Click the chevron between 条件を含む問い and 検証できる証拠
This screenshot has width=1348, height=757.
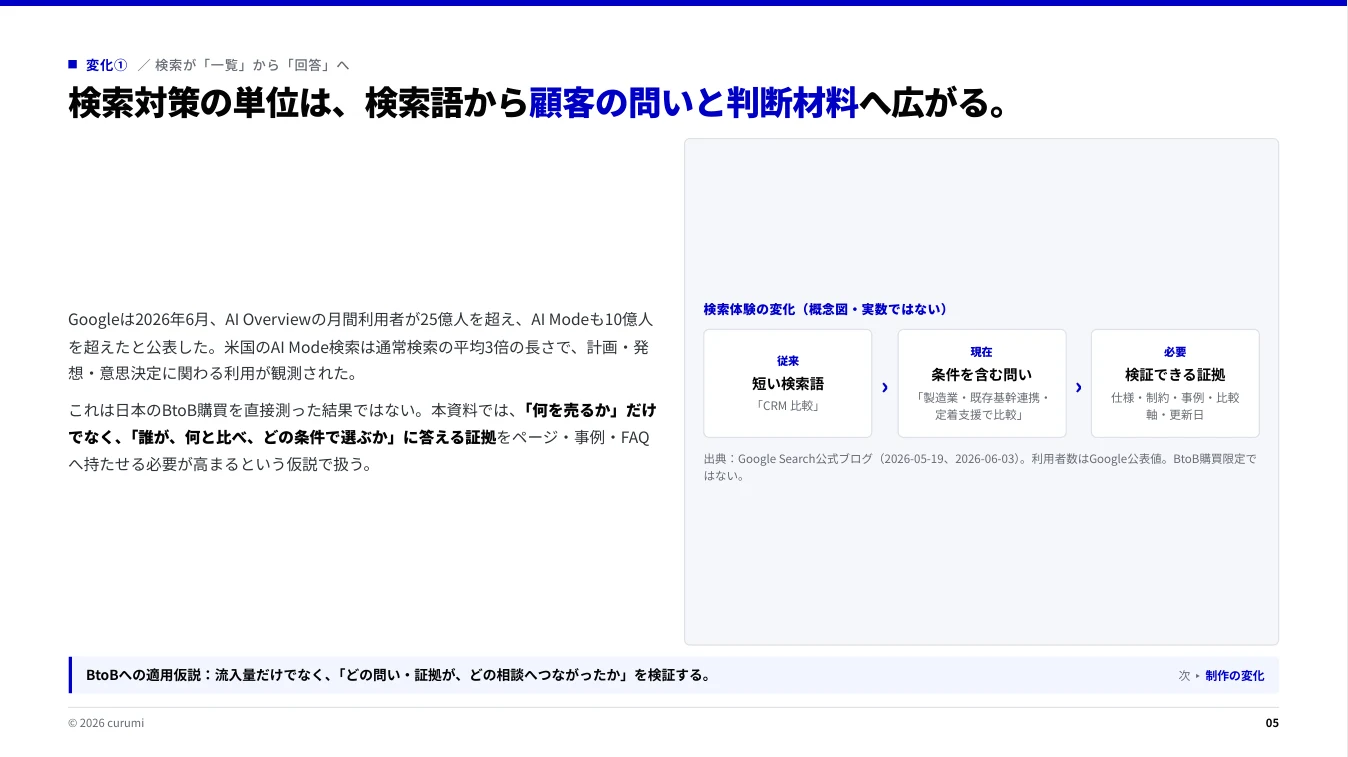click(1079, 387)
